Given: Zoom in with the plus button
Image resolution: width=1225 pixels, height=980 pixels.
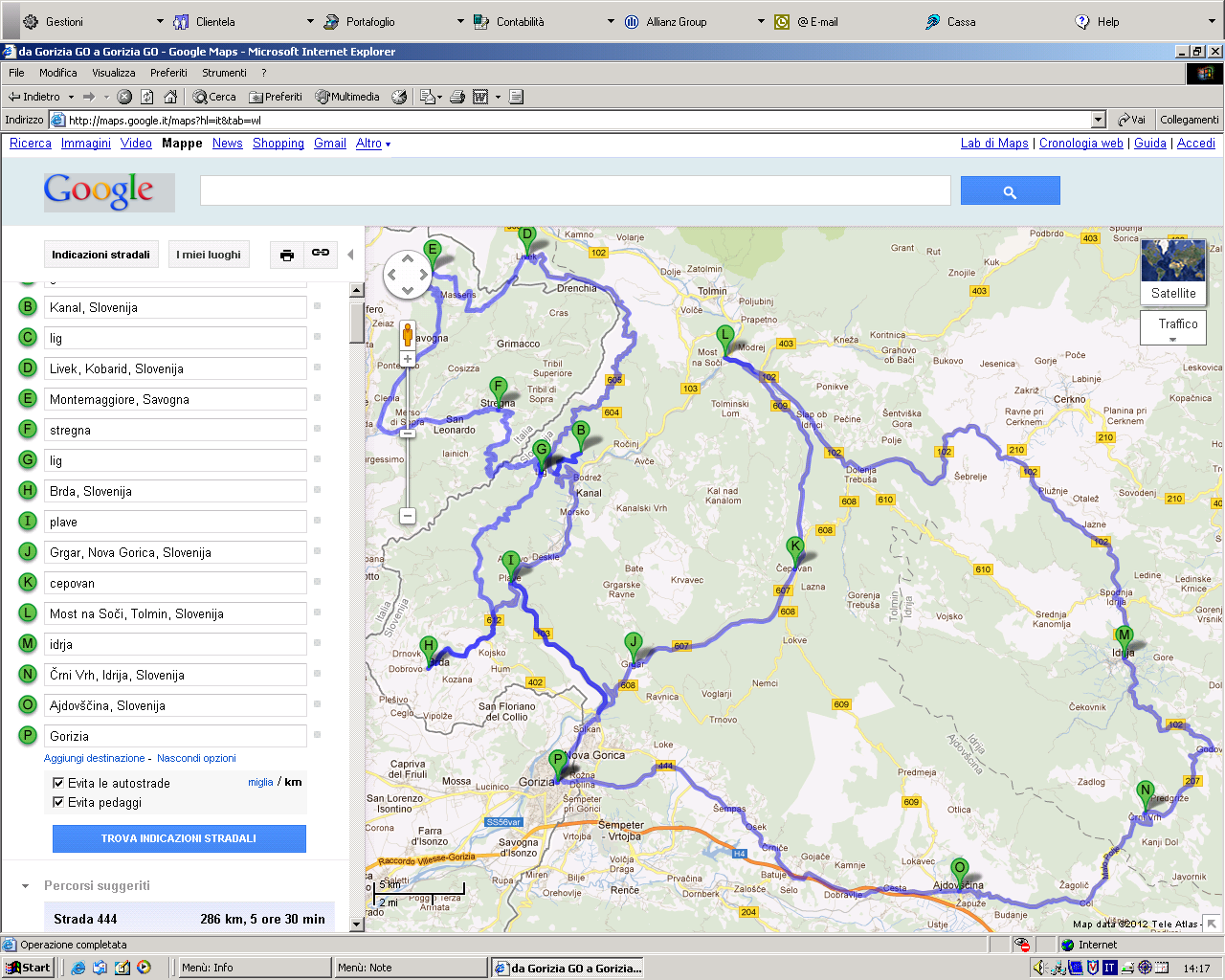Looking at the screenshot, I should (408, 359).
